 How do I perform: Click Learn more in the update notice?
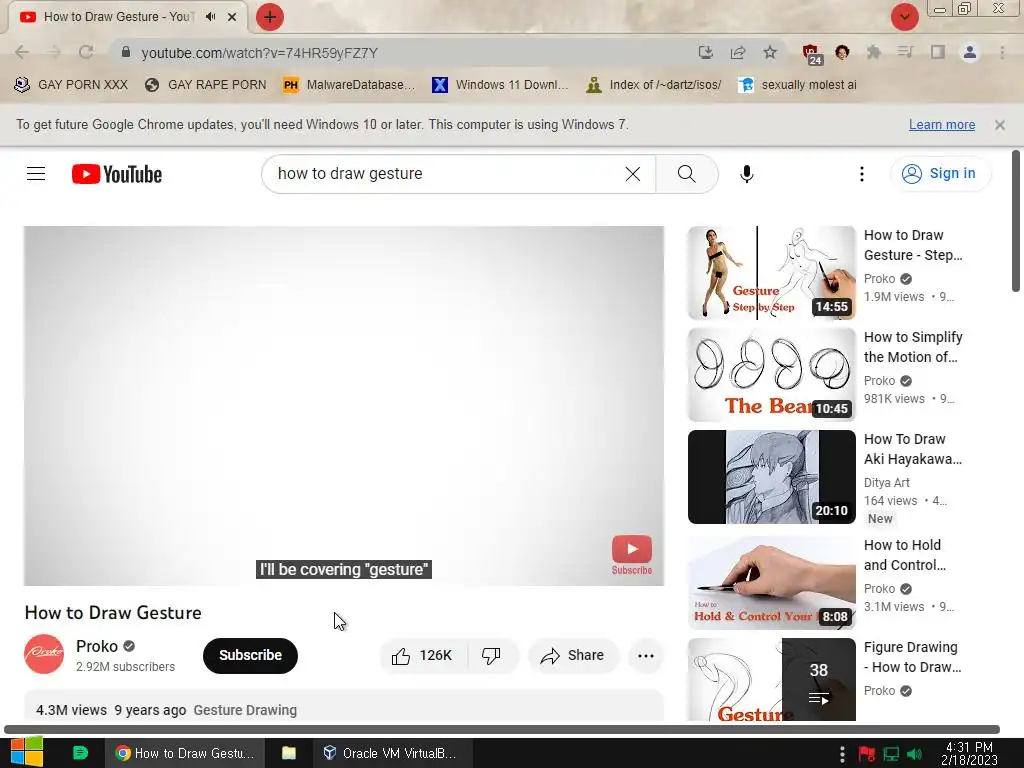[x=942, y=125]
